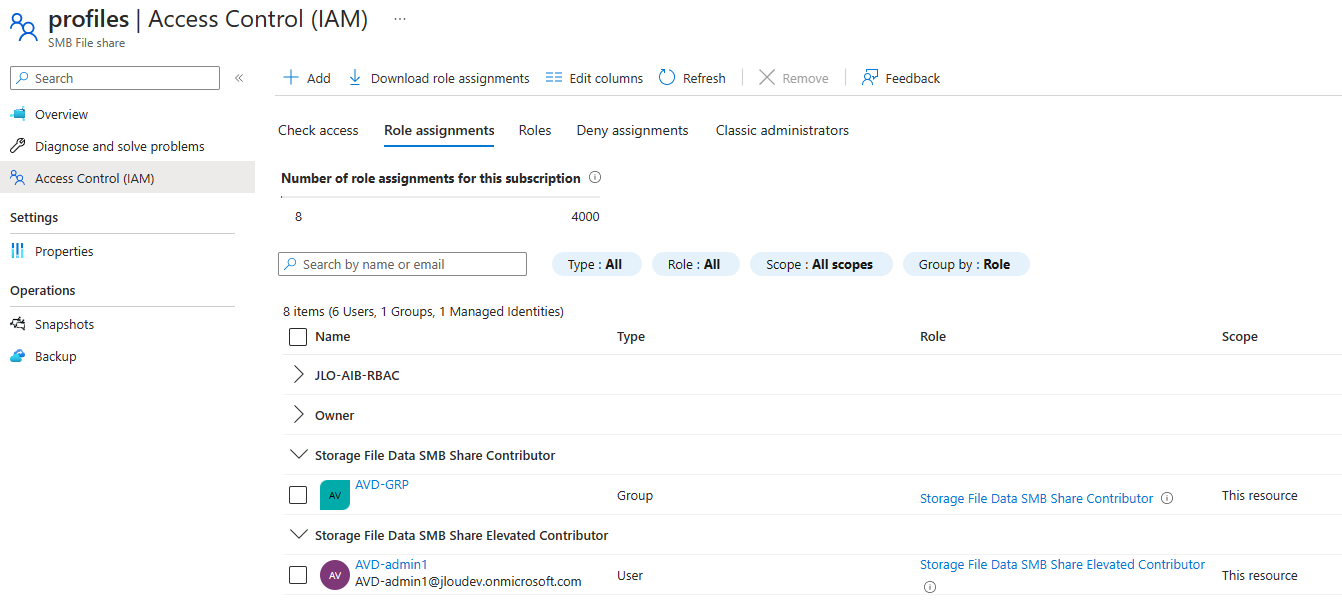Open the ellipsis menu beside the page title
The image size is (1342, 614).
(400, 19)
